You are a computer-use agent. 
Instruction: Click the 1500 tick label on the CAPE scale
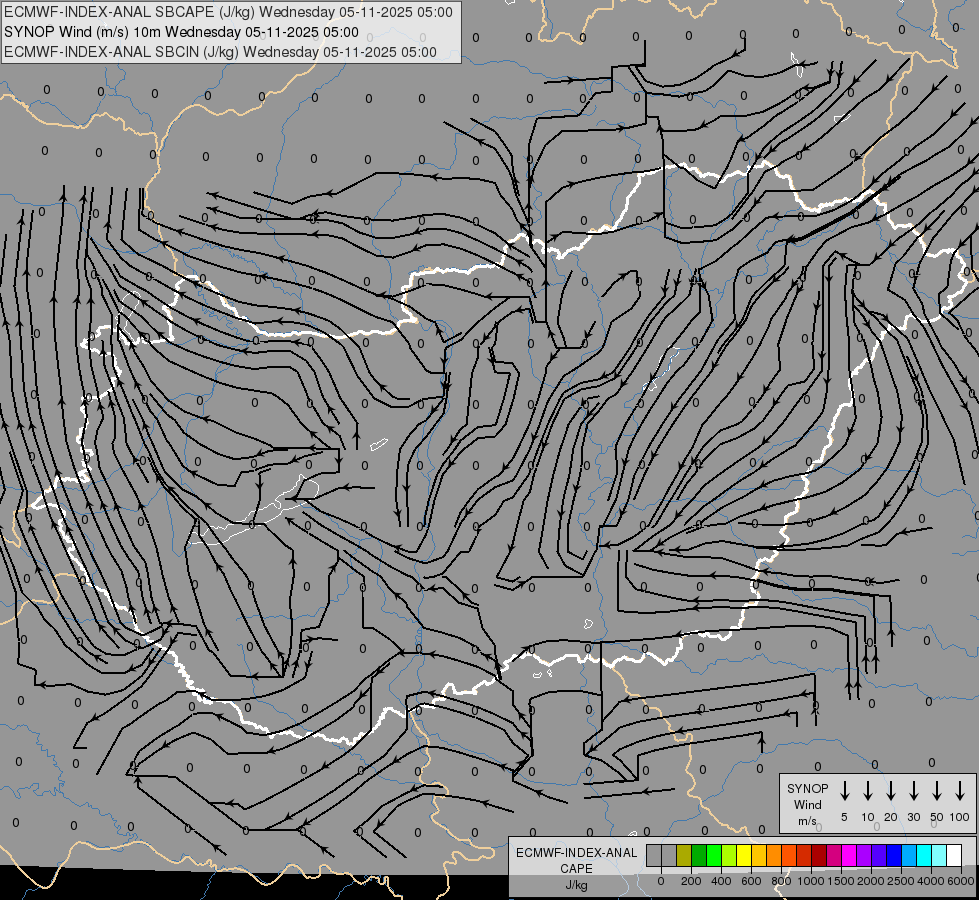click(x=841, y=881)
